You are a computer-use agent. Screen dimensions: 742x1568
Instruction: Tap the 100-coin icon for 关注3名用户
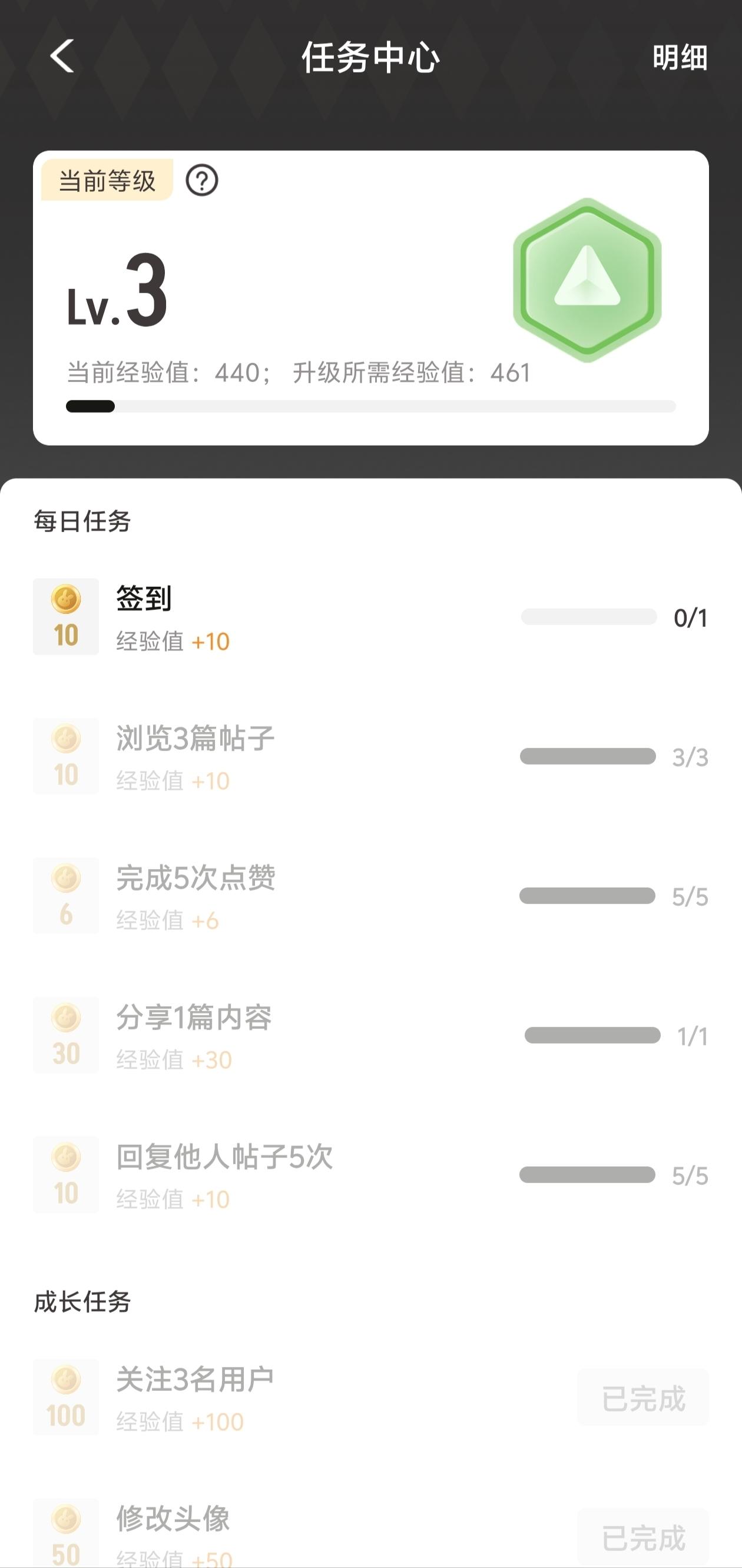66,1397
